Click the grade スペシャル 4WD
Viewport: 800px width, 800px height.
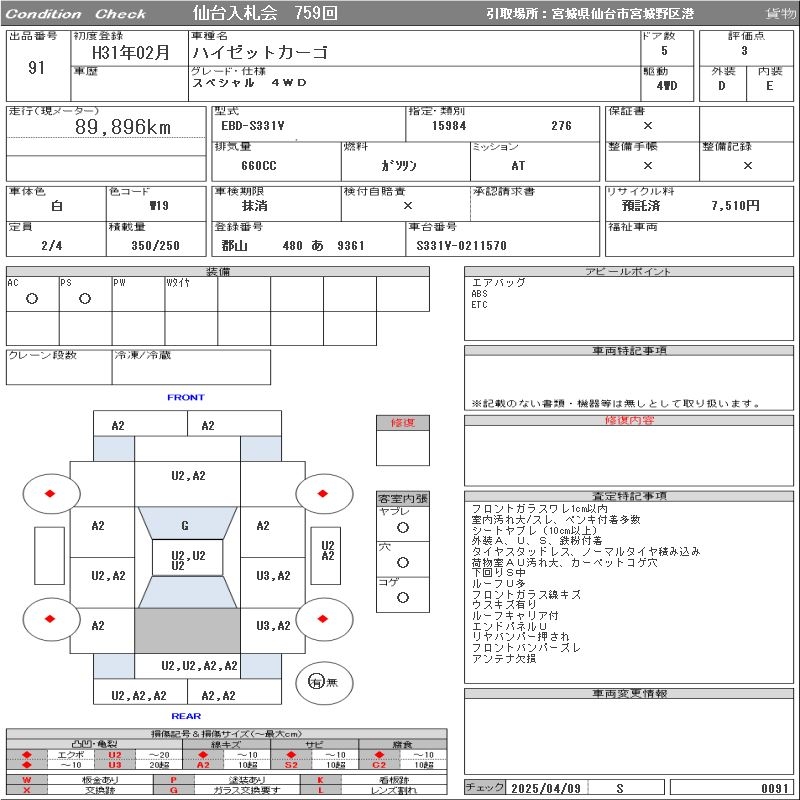pos(249,83)
